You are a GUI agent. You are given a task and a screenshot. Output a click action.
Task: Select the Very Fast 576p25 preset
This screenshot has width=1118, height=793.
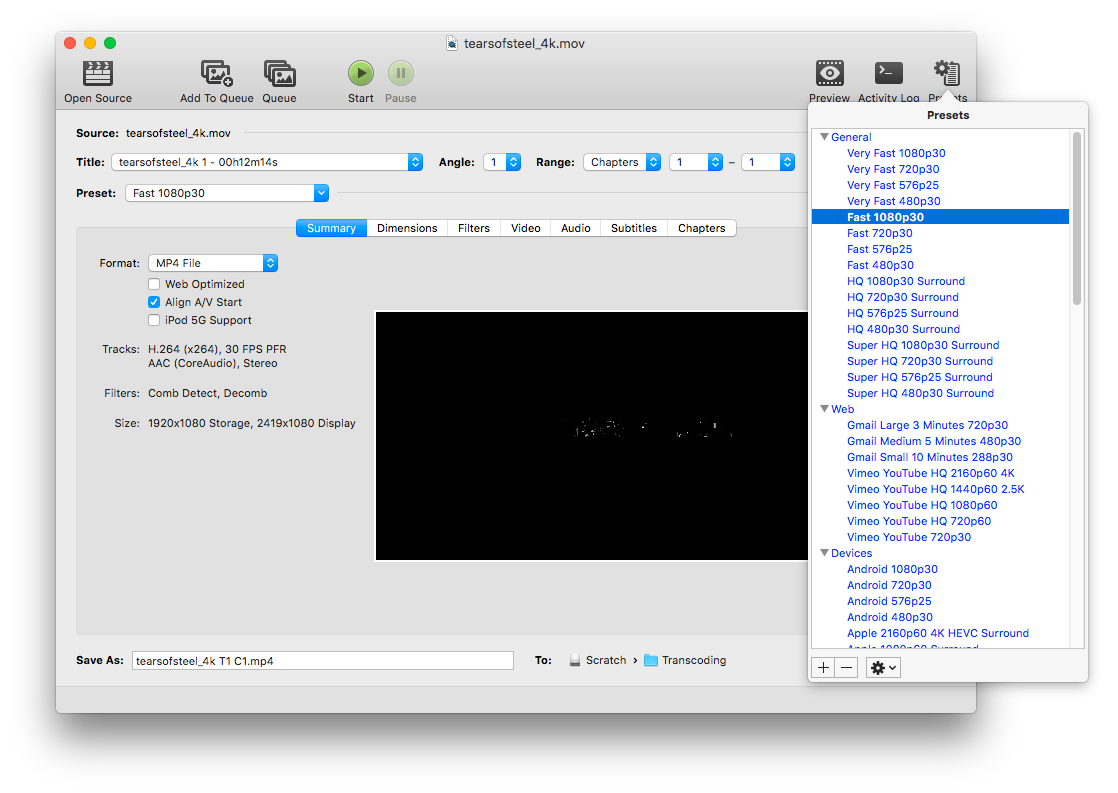click(x=893, y=185)
